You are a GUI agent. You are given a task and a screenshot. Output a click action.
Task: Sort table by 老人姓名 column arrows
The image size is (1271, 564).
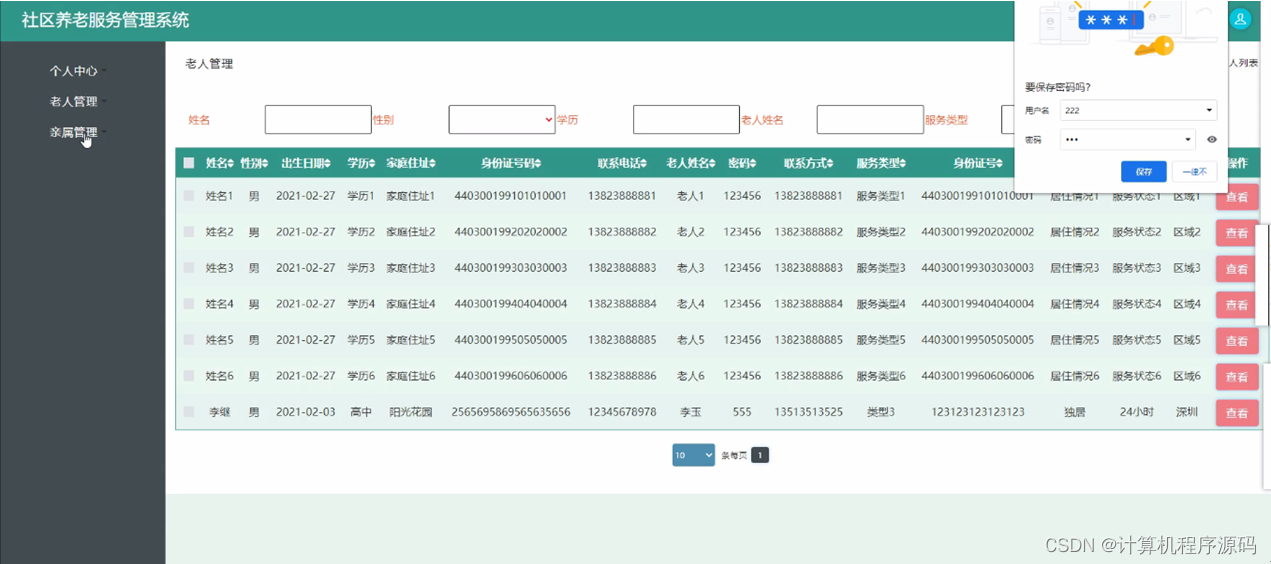(714, 164)
